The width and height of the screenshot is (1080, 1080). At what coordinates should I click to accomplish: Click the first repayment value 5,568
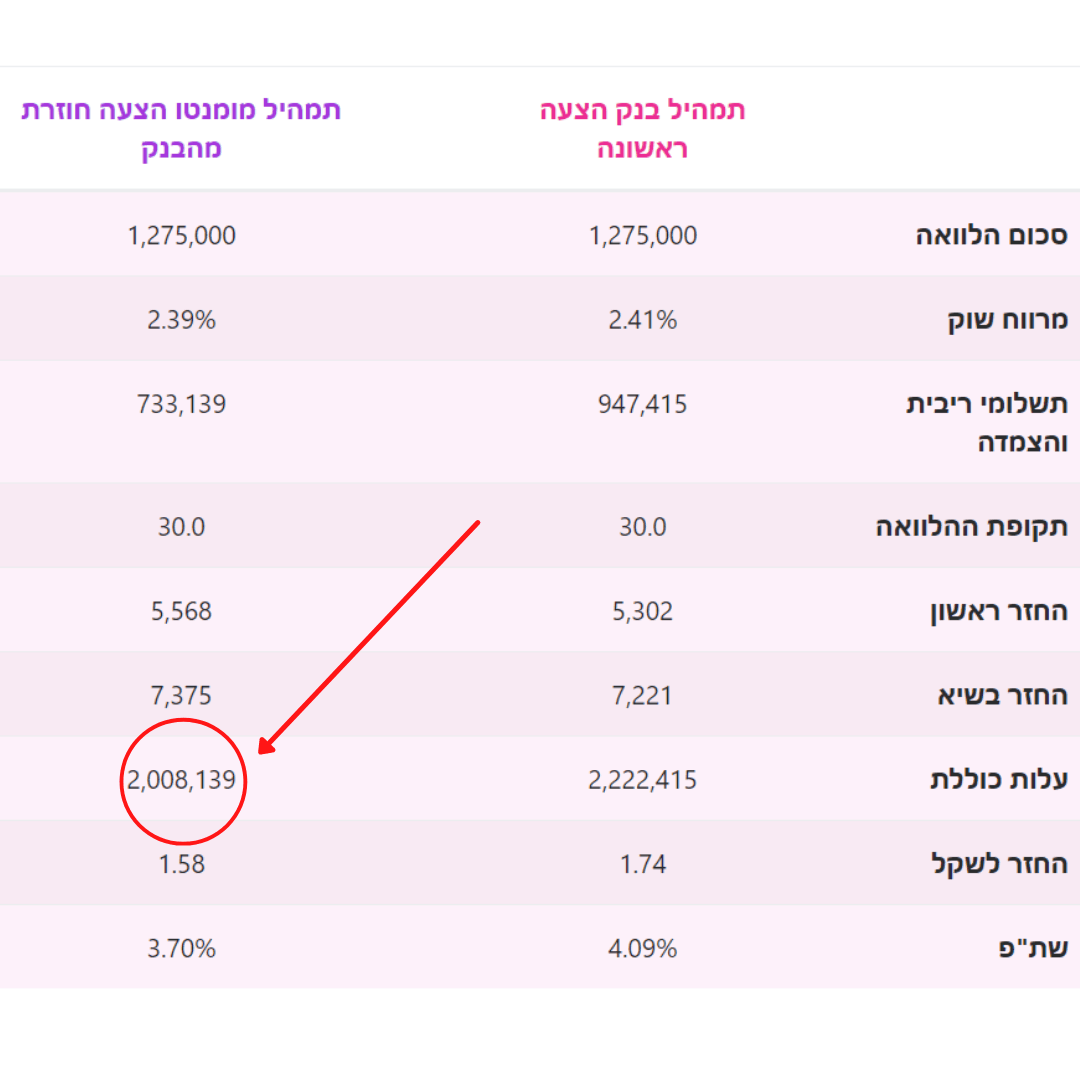tap(181, 612)
